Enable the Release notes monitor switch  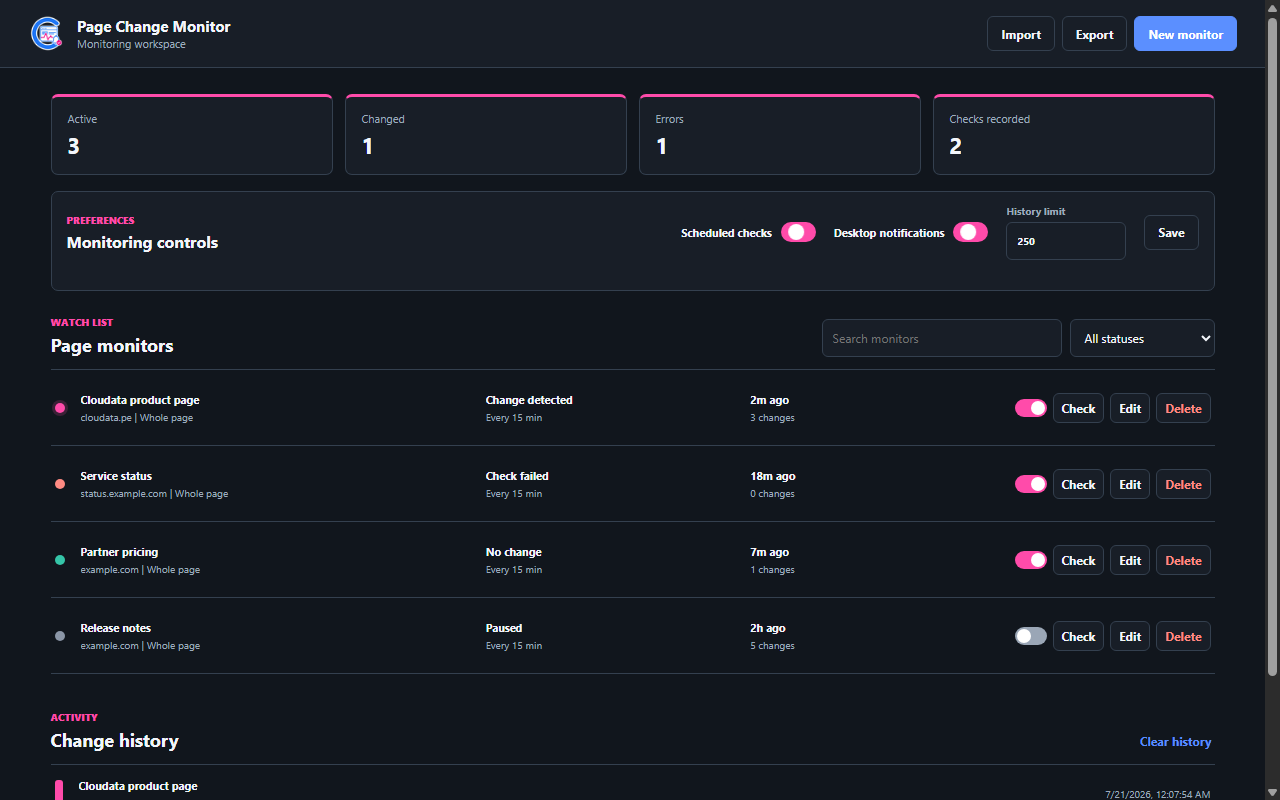1031,636
